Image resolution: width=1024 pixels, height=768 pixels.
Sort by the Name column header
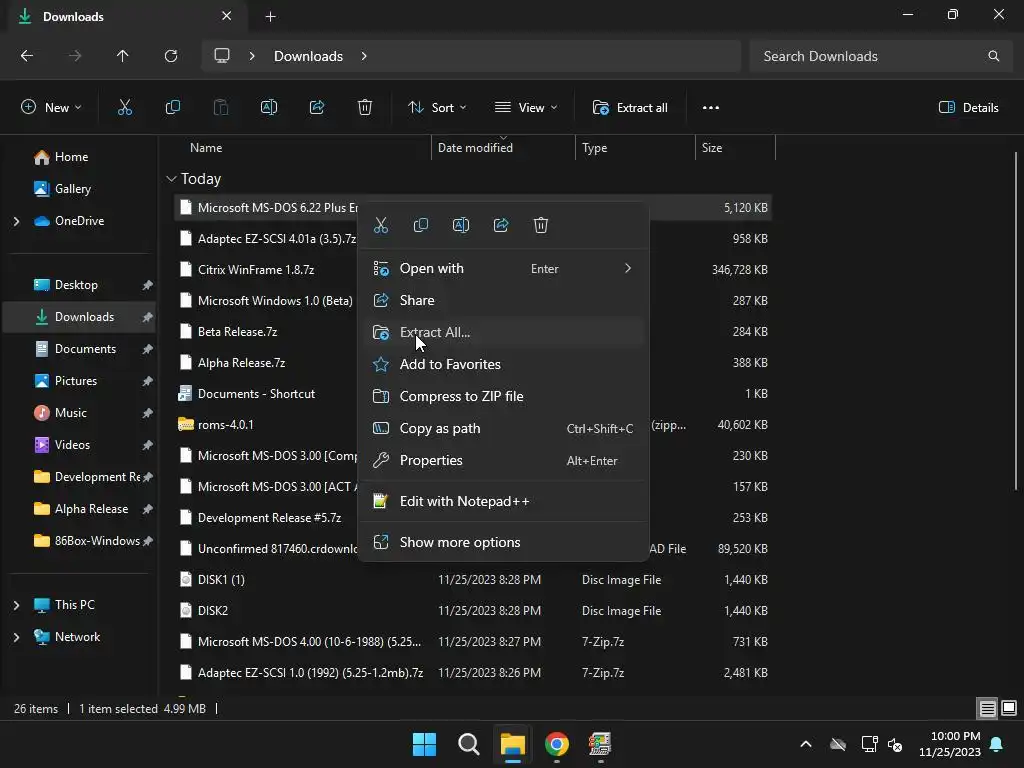(x=206, y=148)
